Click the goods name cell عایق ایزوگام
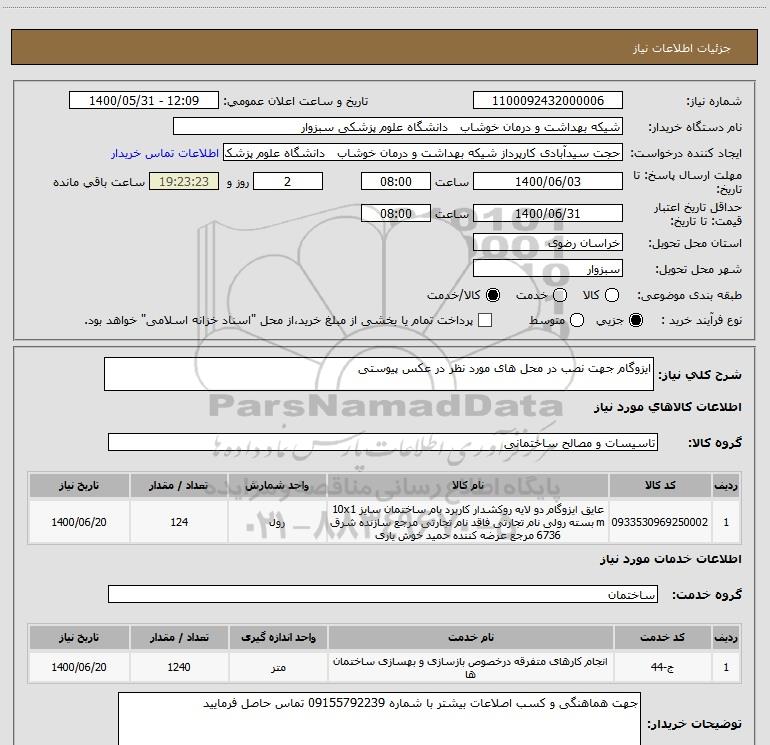This screenshot has height=745, width=770. click(x=468, y=522)
